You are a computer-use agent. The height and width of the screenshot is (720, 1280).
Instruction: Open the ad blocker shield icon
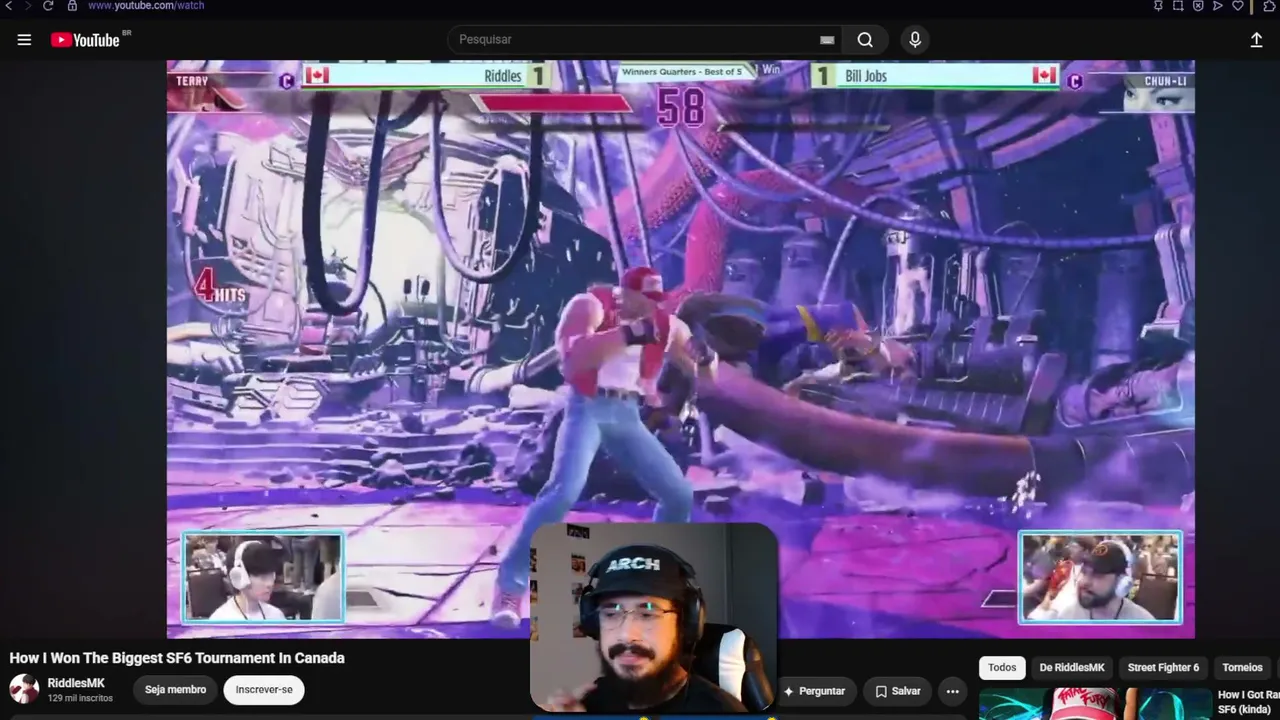(1198, 6)
